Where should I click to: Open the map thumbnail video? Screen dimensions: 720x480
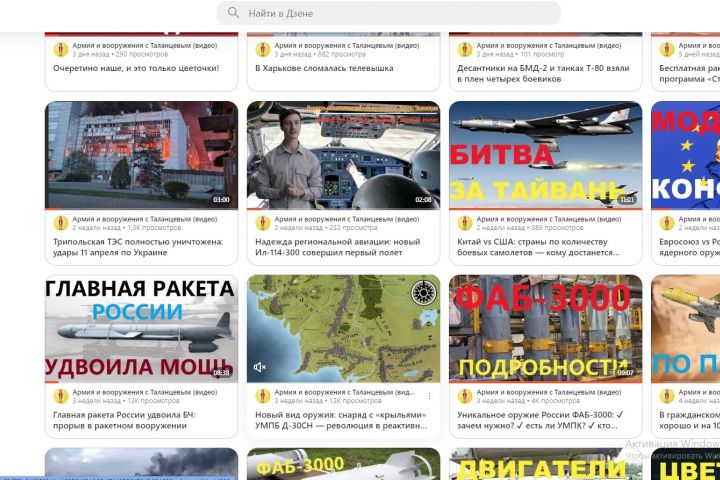click(343, 329)
